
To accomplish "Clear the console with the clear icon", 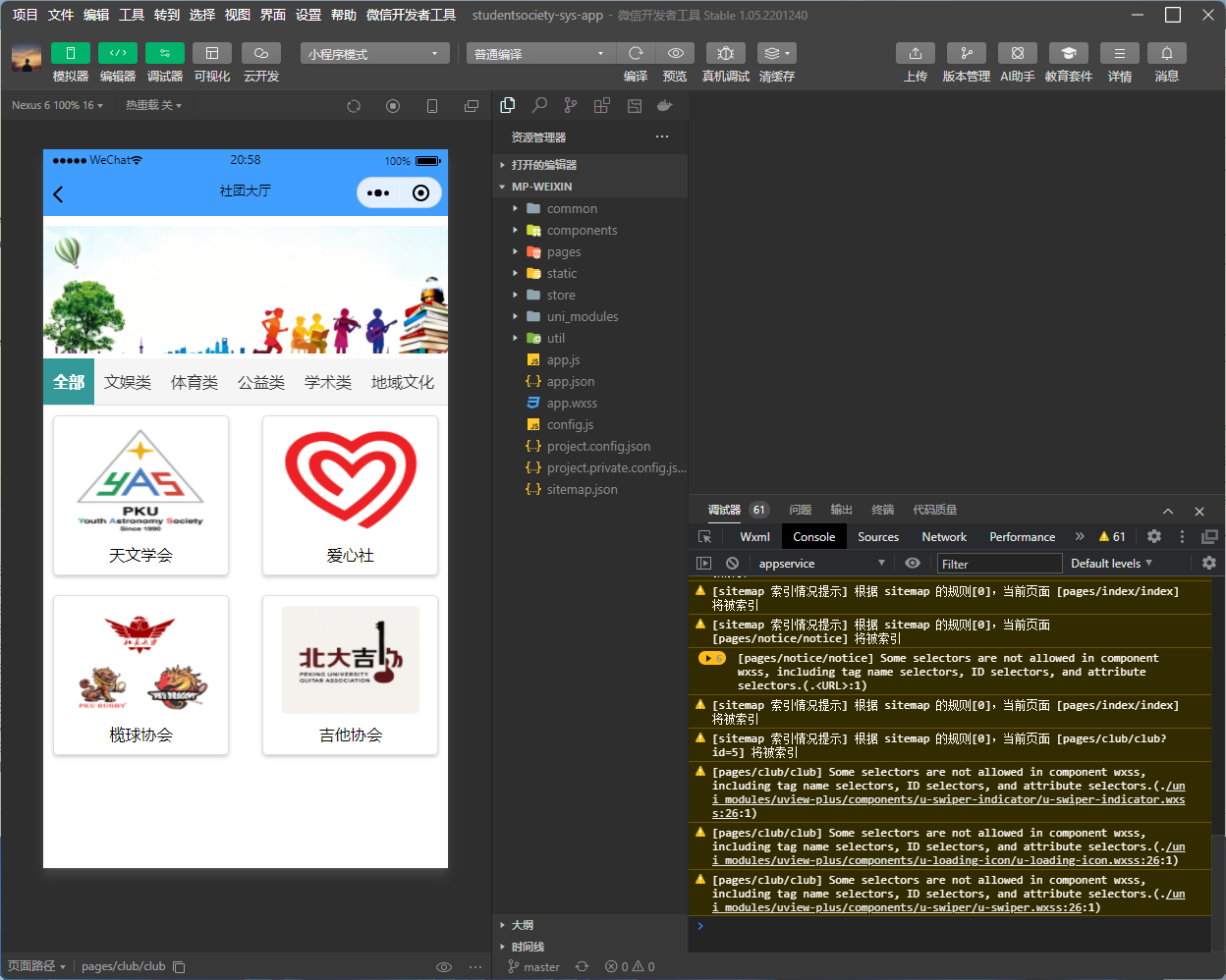I will (732, 564).
